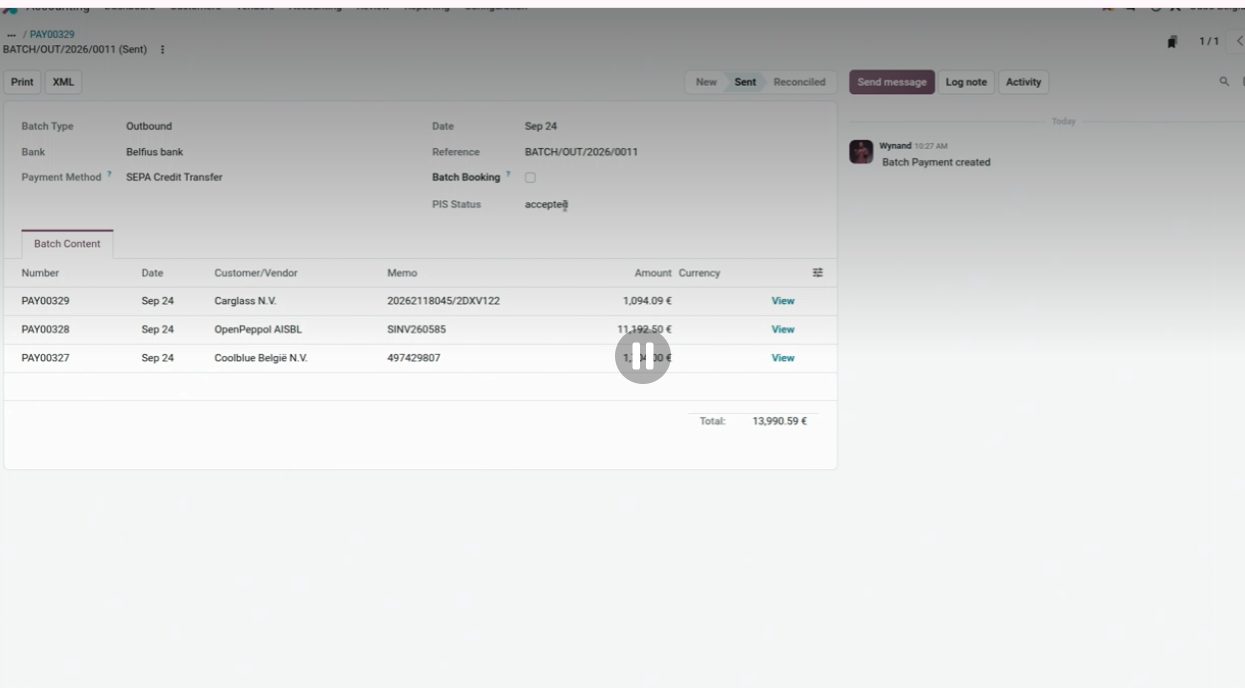This screenshot has height=688, width=1245.
Task: Sort by the Memo column header
Action: [x=402, y=273]
